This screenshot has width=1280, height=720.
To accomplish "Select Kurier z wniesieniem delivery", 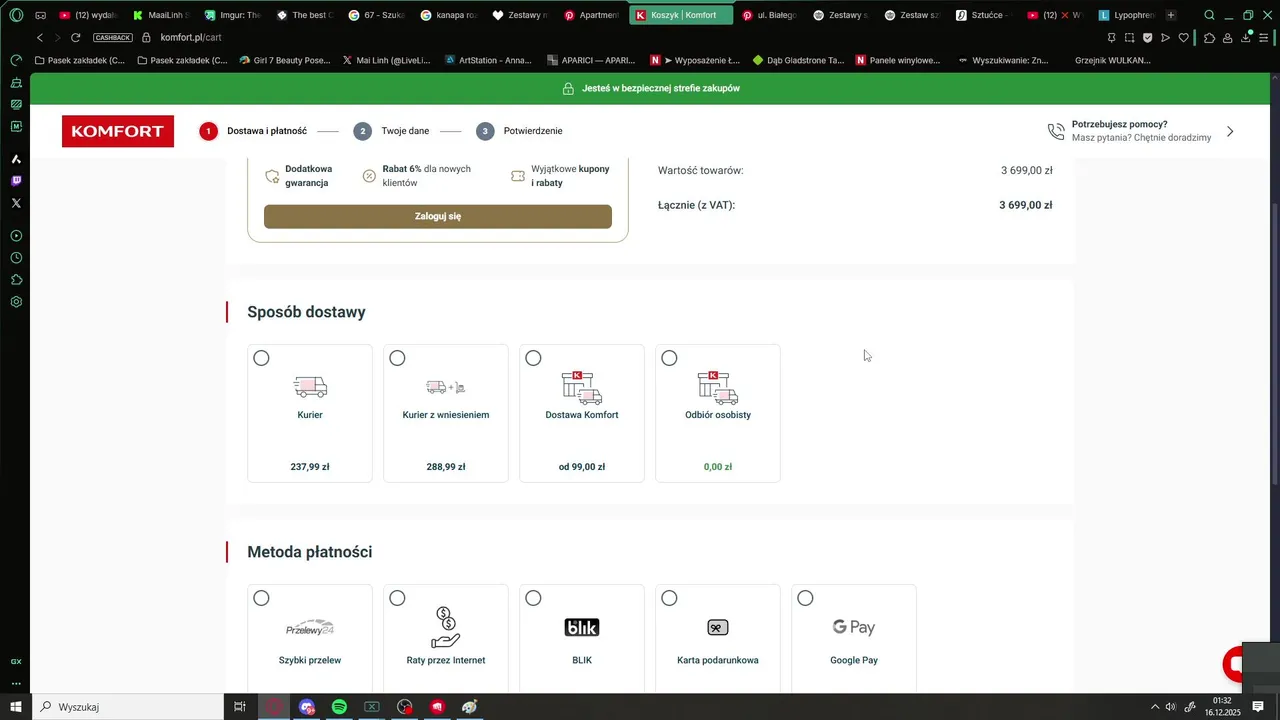I will [446, 413].
